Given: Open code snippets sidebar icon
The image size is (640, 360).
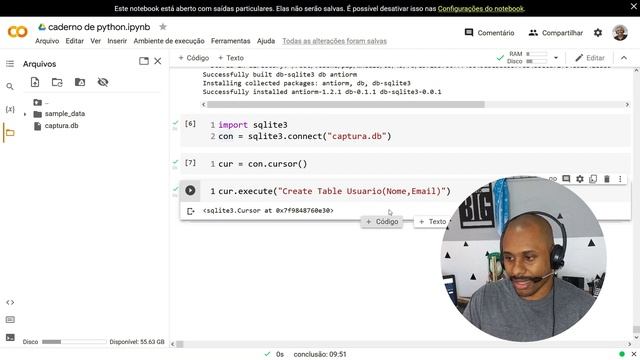Looking at the screenshot, I should 10,302.
